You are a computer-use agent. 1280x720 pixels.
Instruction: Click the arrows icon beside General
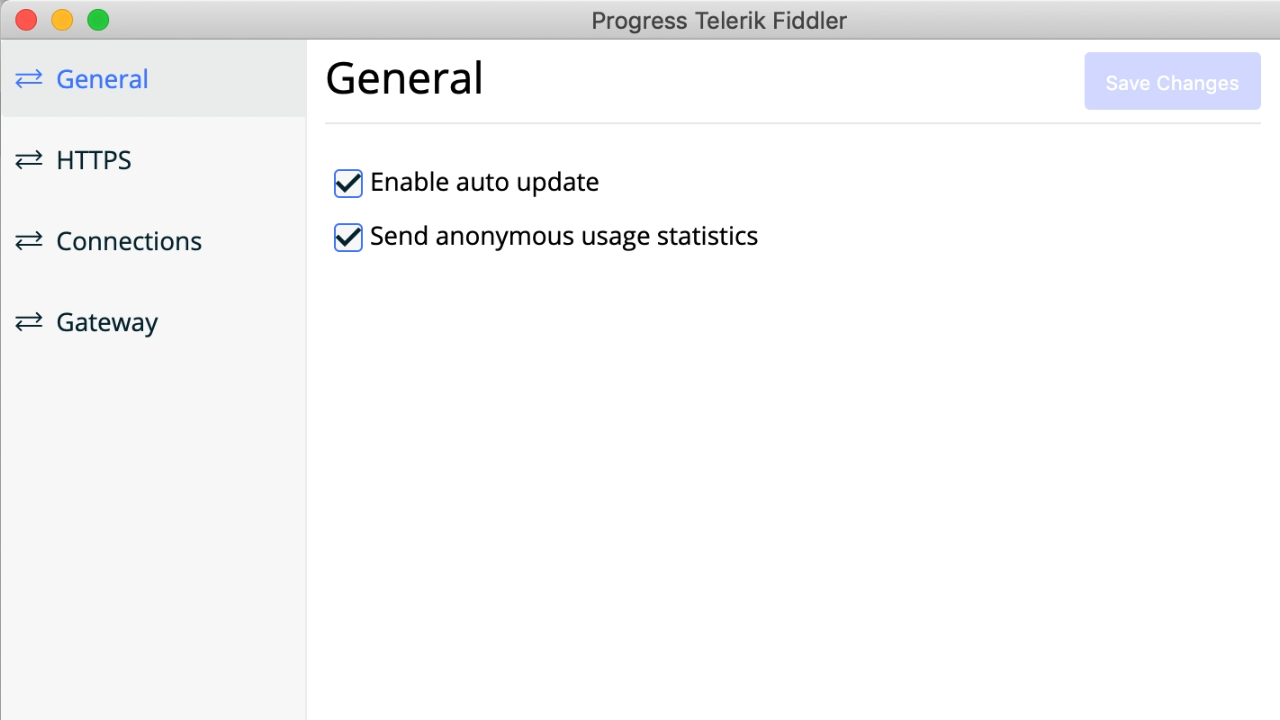[x=29, y=79]
